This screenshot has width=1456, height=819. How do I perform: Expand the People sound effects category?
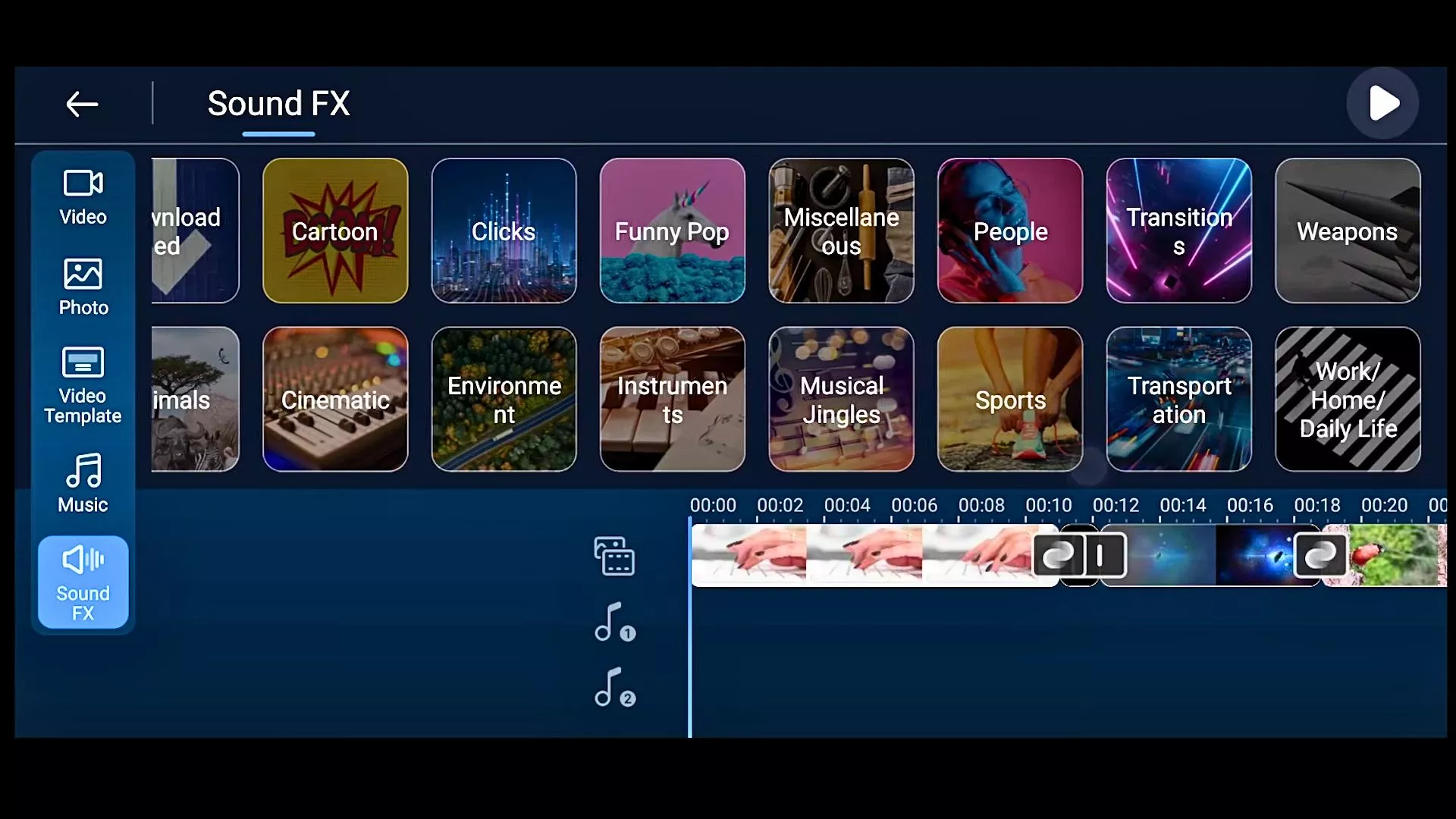coord(1010,231)
